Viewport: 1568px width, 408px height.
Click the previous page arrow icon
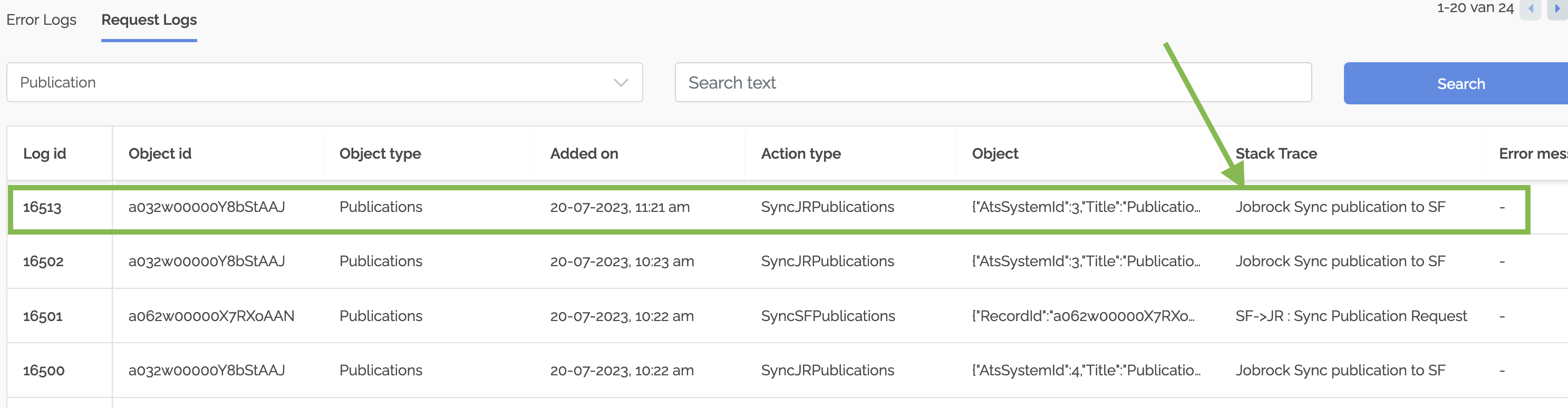pos(1530,9)
